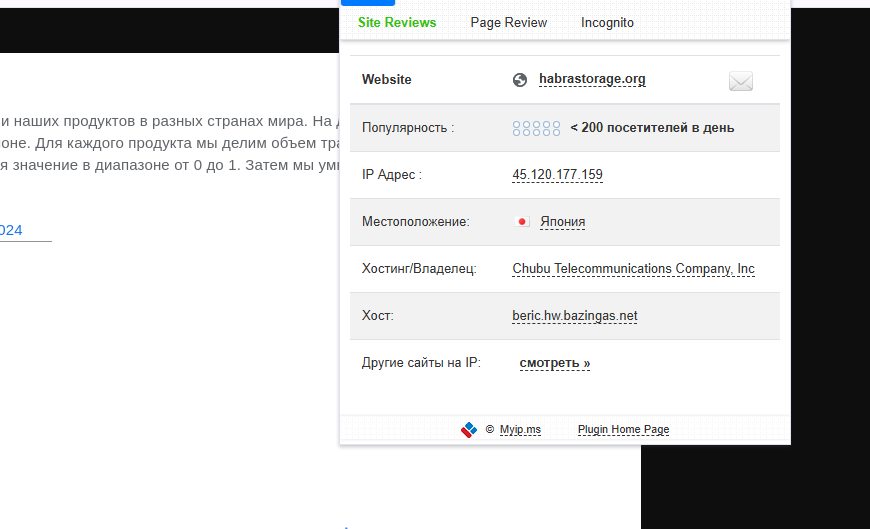Open the Site Reviews tab

coord(397,23)
